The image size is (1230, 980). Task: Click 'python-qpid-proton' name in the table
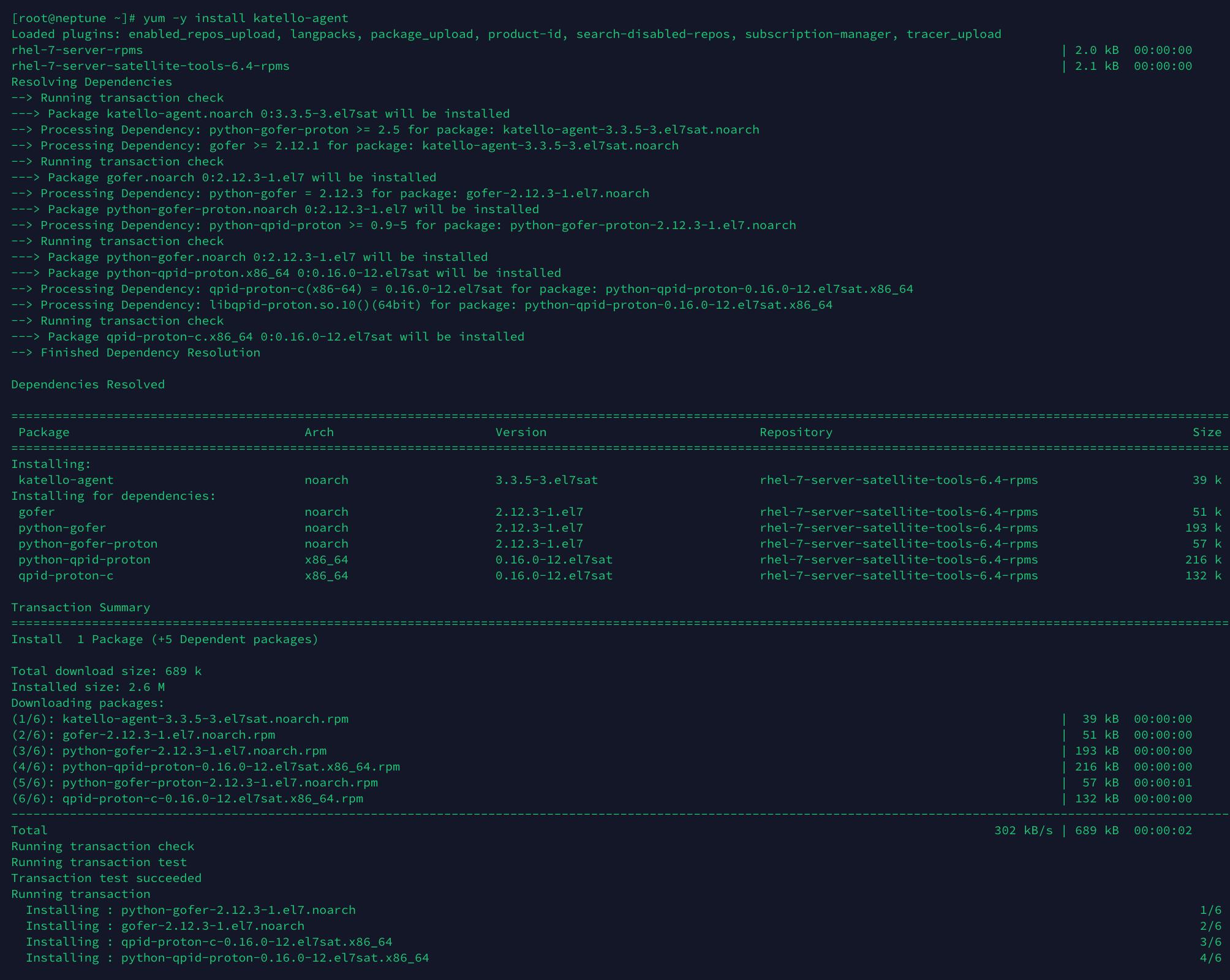coord(85,560)
